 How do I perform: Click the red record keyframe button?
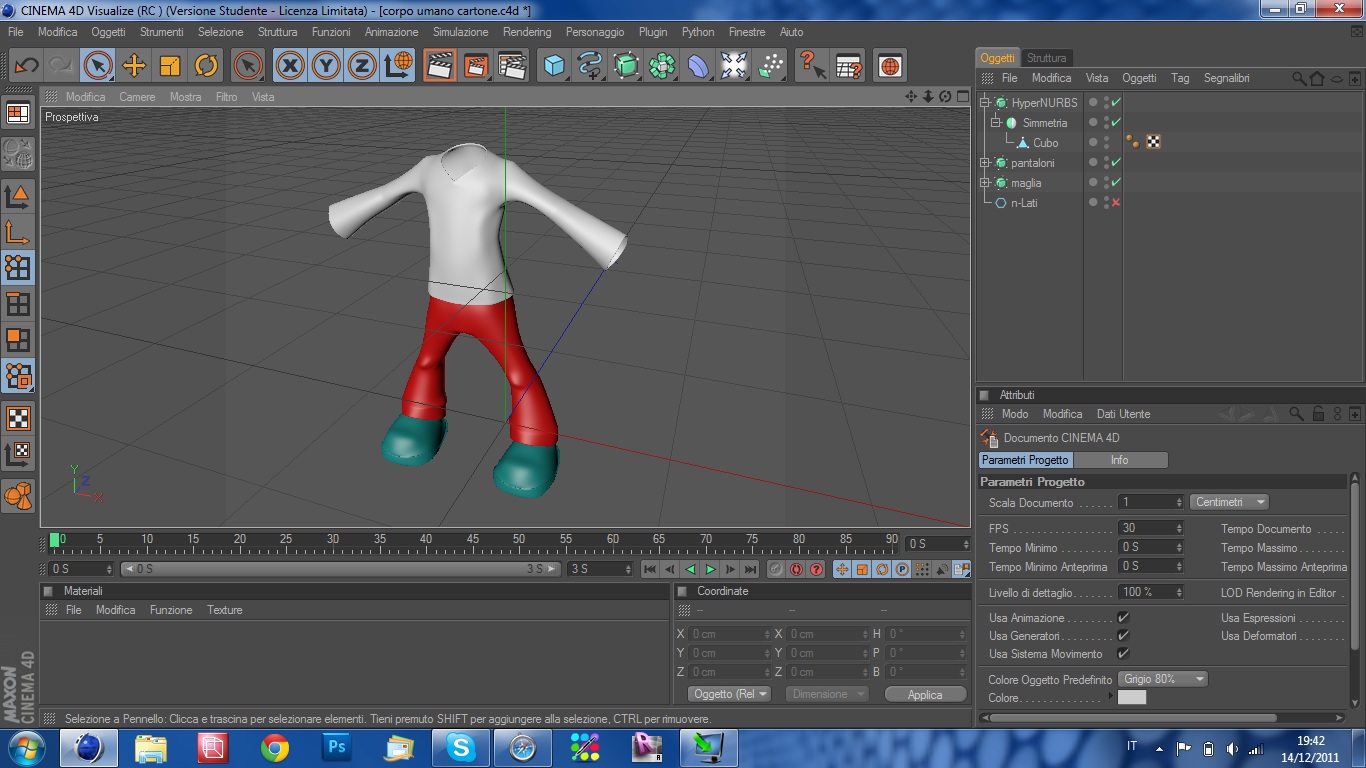point(796,569)
